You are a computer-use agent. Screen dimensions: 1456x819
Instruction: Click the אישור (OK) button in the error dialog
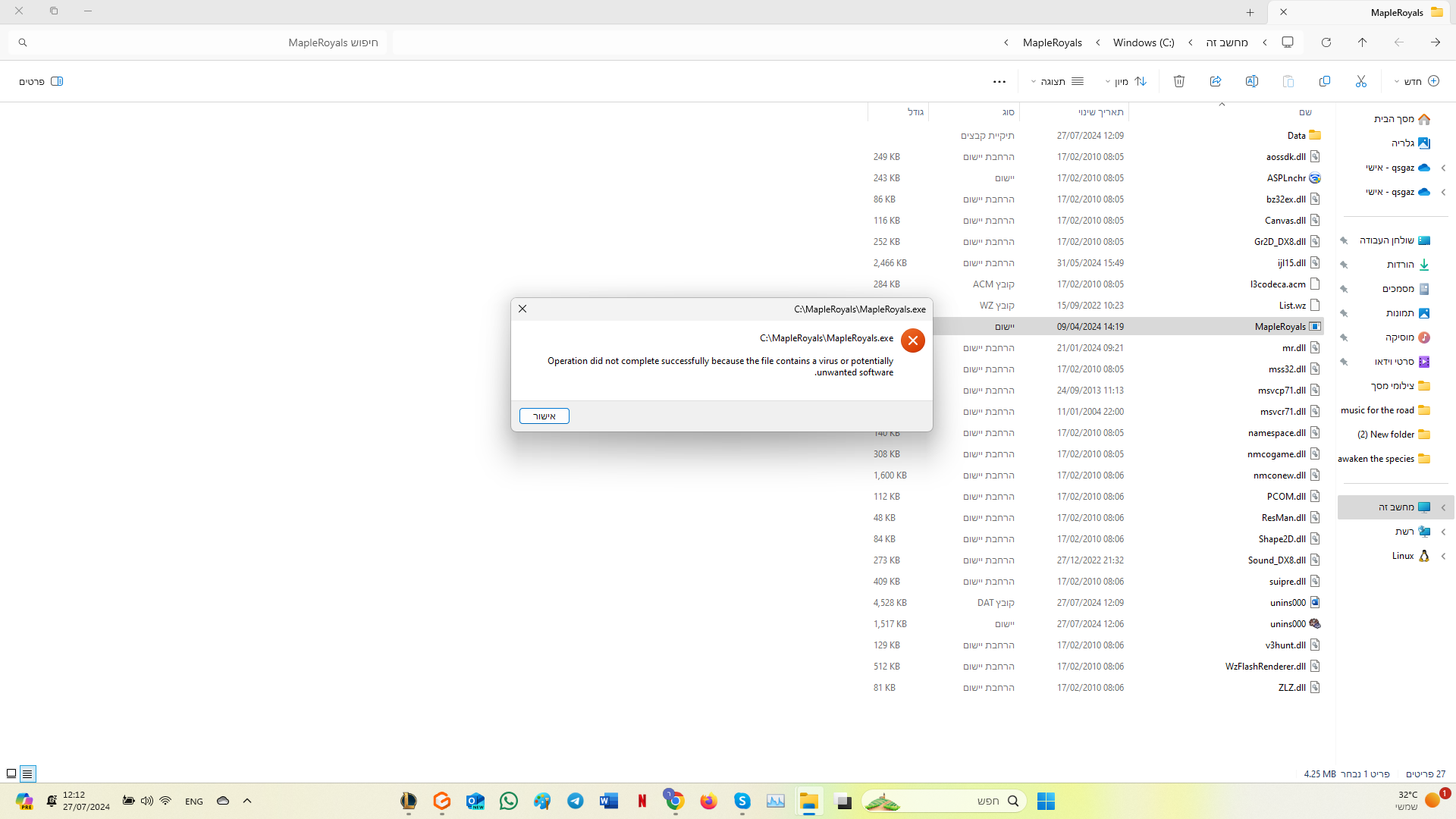544,416
